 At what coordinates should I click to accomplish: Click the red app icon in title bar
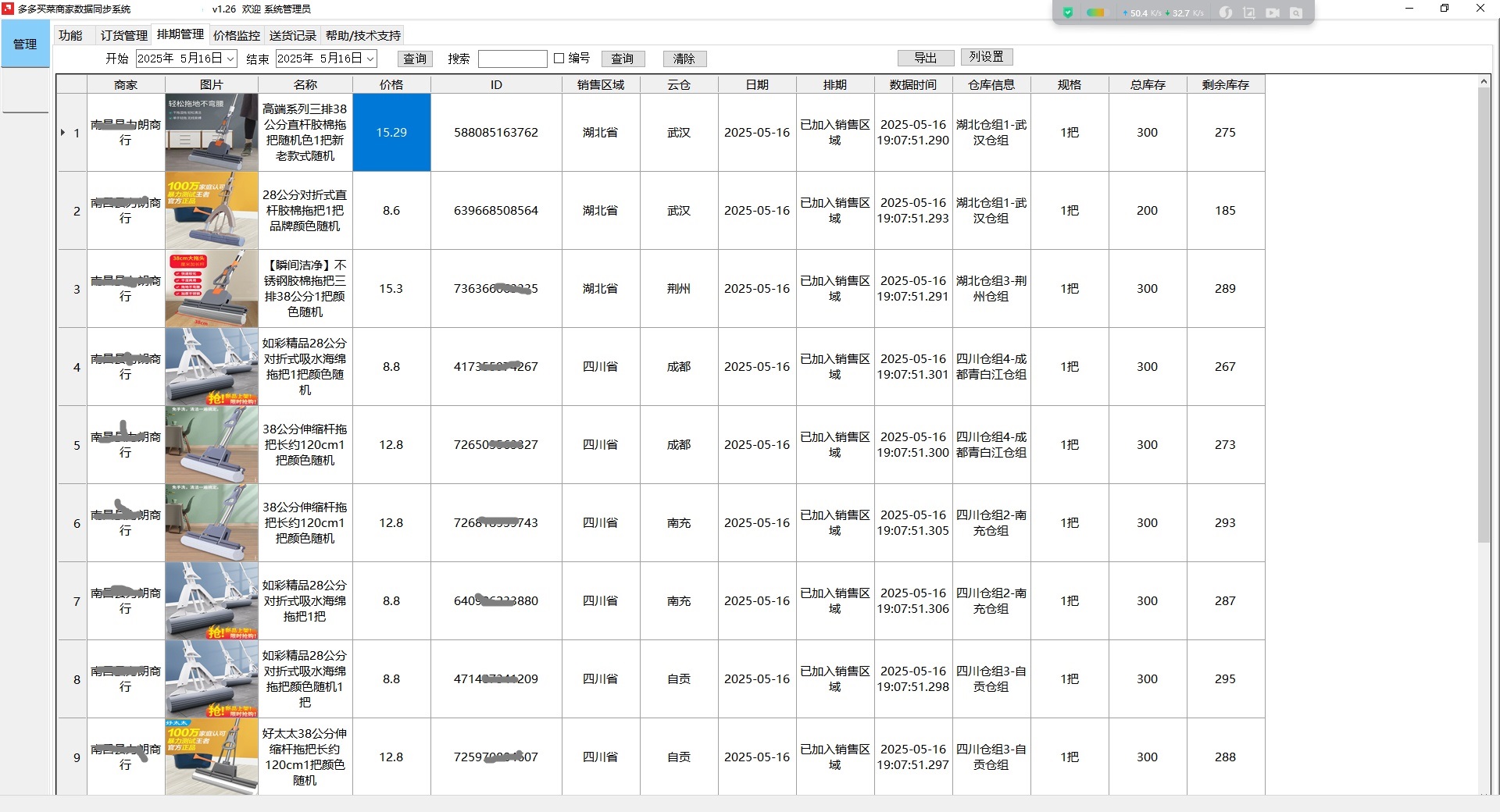tap(8, 9)
